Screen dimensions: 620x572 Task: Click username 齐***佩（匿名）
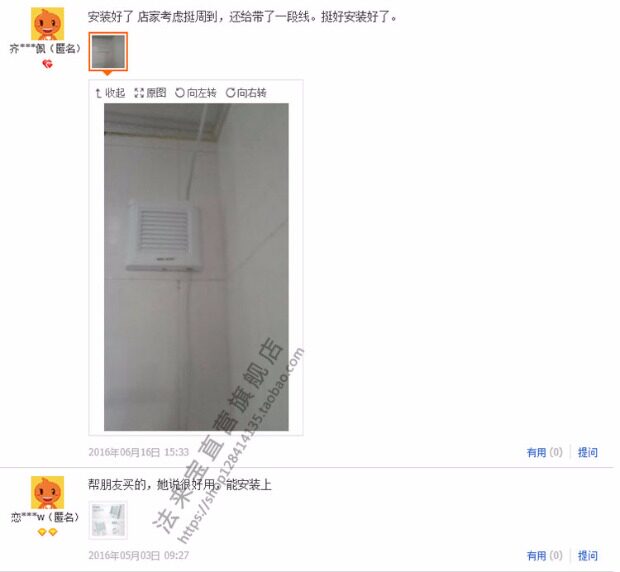coord(45,49)
